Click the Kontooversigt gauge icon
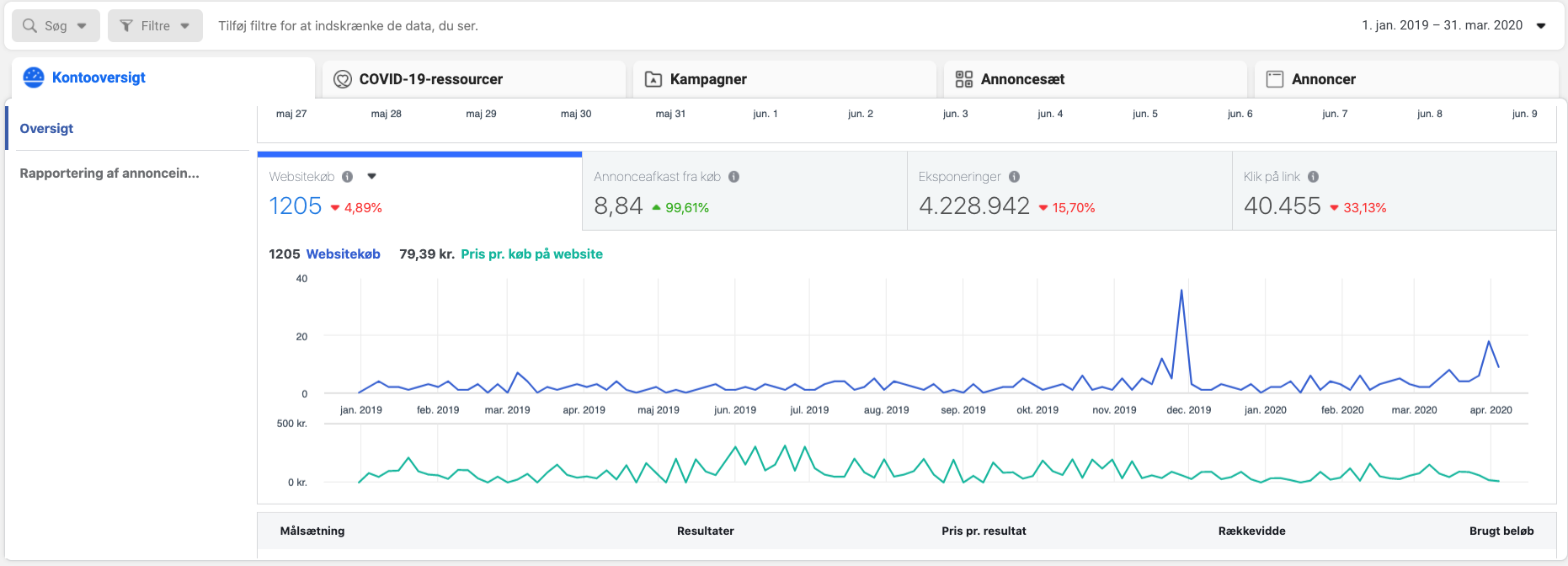The width and height of the screenshot is (1568, 566). 34,77
